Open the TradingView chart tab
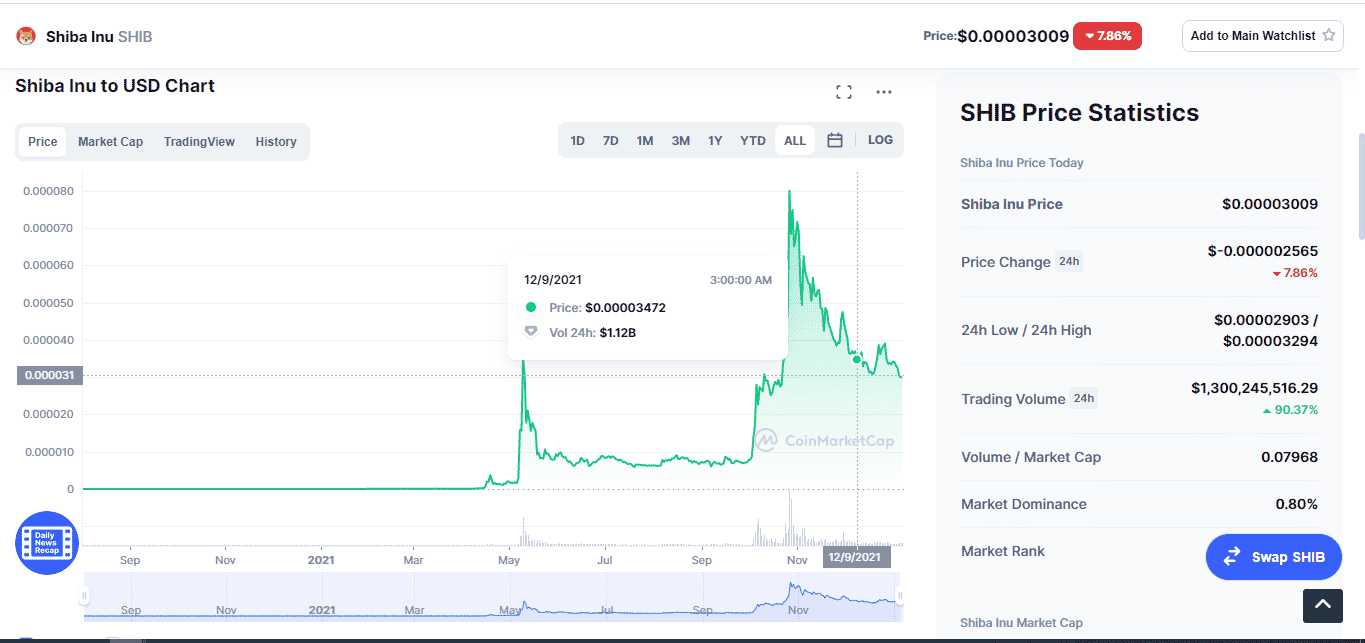Image resolution: width=1365 pixels, height=643 pixels. tap(199, 142)
